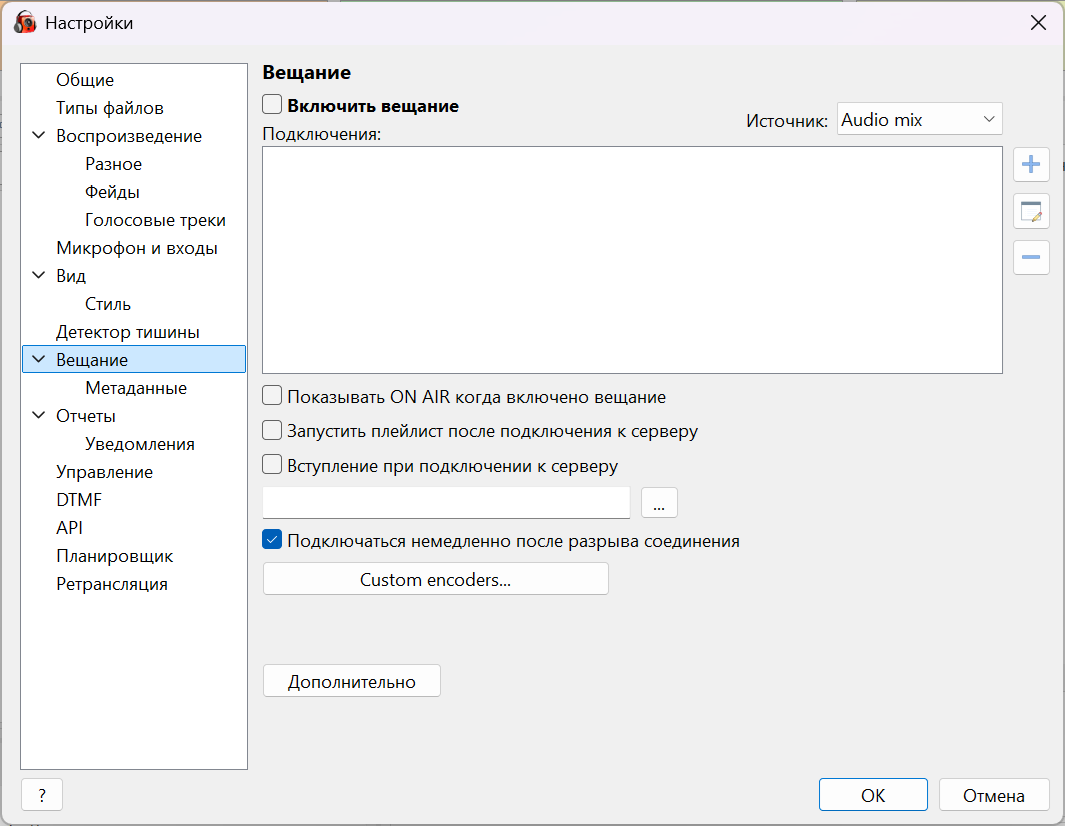Image resolution: width=1065 pixels, height=826 pixels.
Task: Select Метаданные in the settings tree
Action: click(136, 388)
